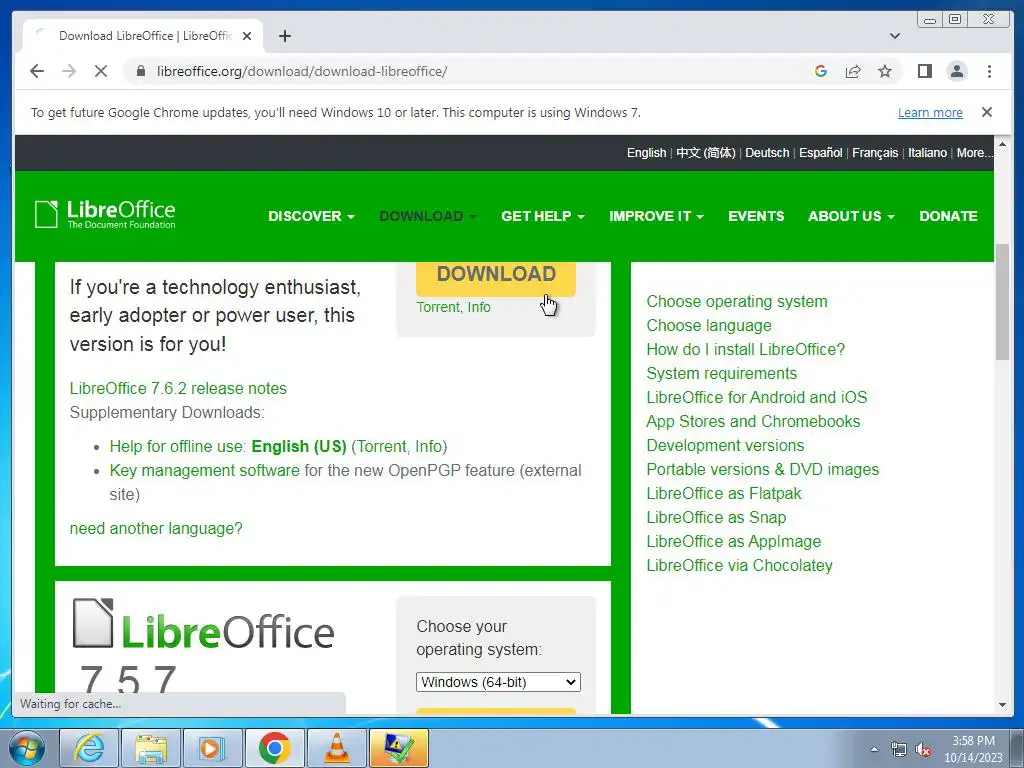Open System requirements link
This screenshot has width=1024, height=768.
722,374
